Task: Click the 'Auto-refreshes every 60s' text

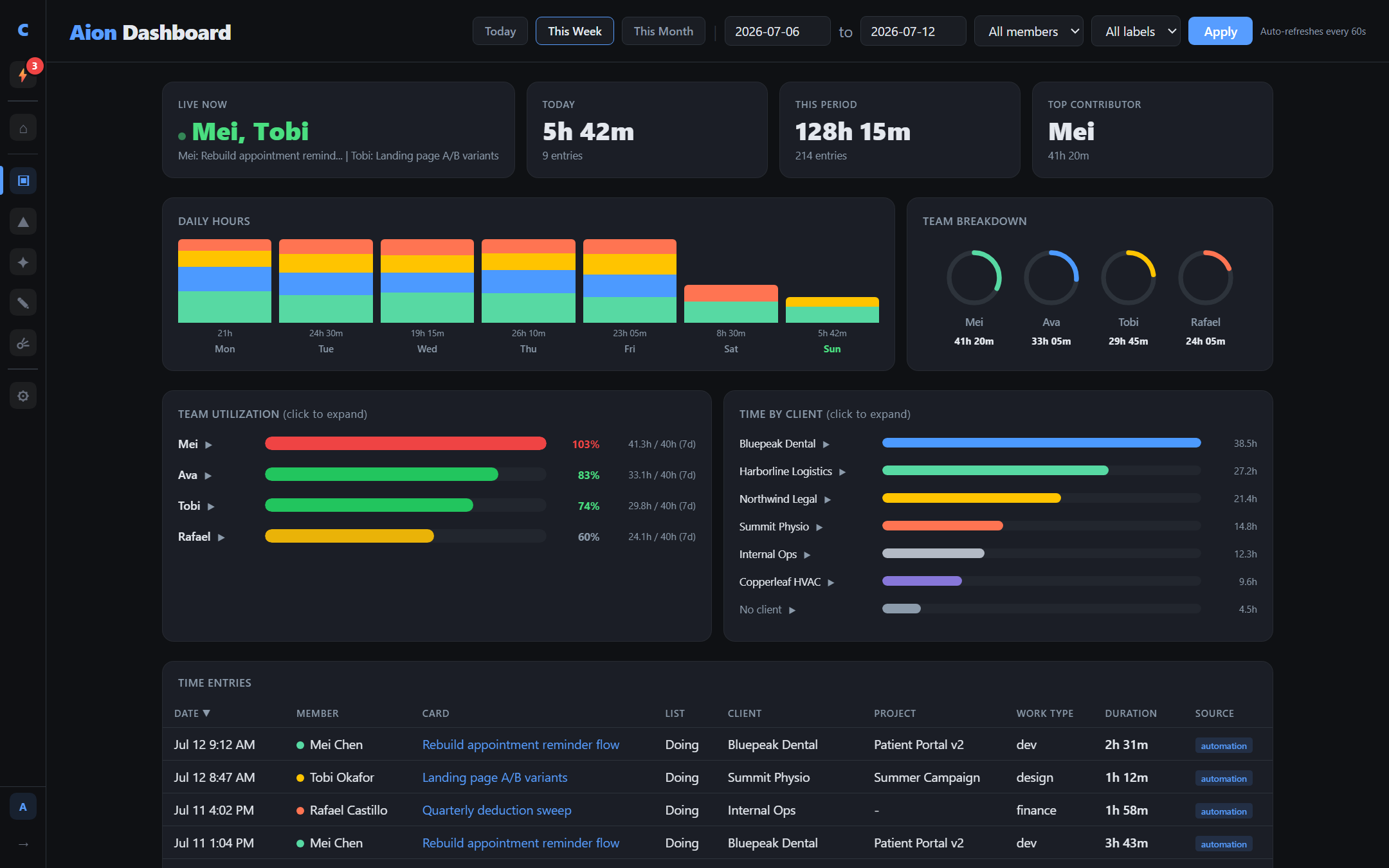Action: pos(1313,32)
